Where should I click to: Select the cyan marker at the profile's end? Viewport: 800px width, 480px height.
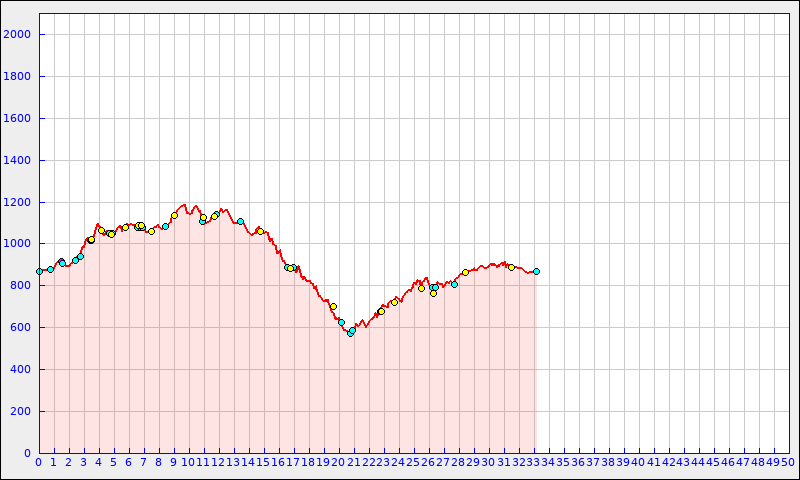point(536,271)
